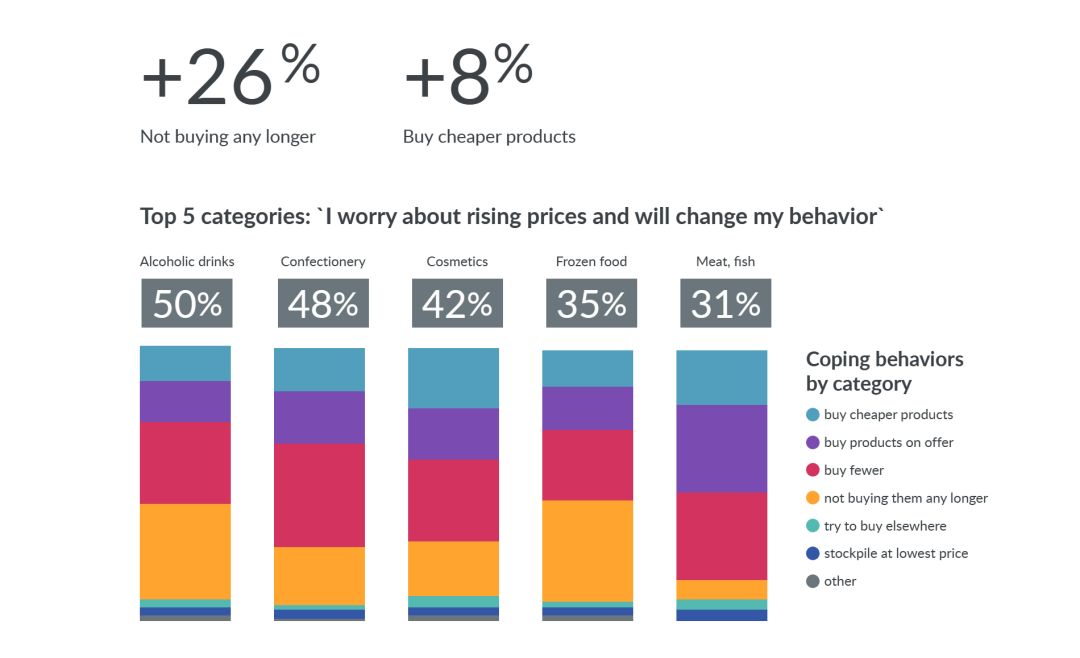Click the gray 'other' legend dot
Image resolution: width=1080 pixels, height=658 pixels.
tap(813, 581)
